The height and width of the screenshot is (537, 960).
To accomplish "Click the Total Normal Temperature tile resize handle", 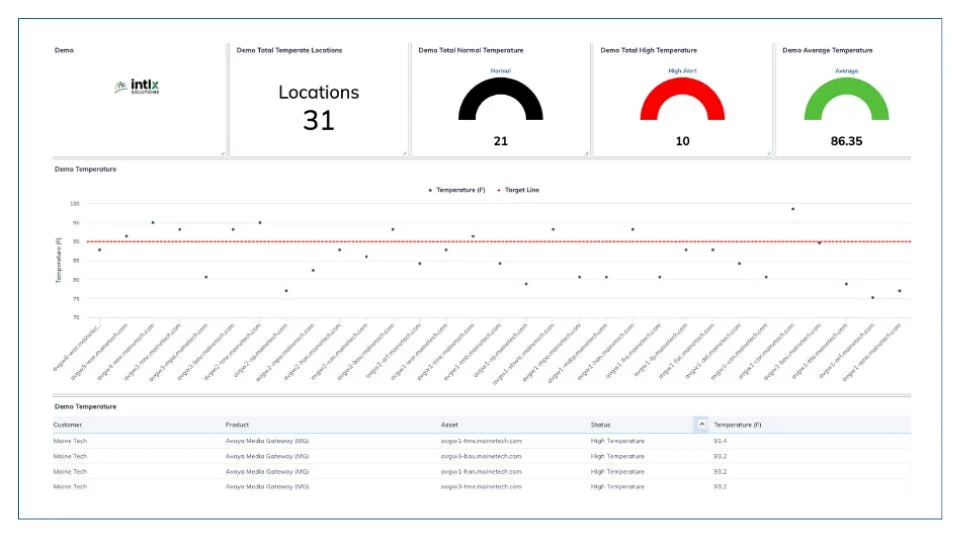I will tap(587, 153).
